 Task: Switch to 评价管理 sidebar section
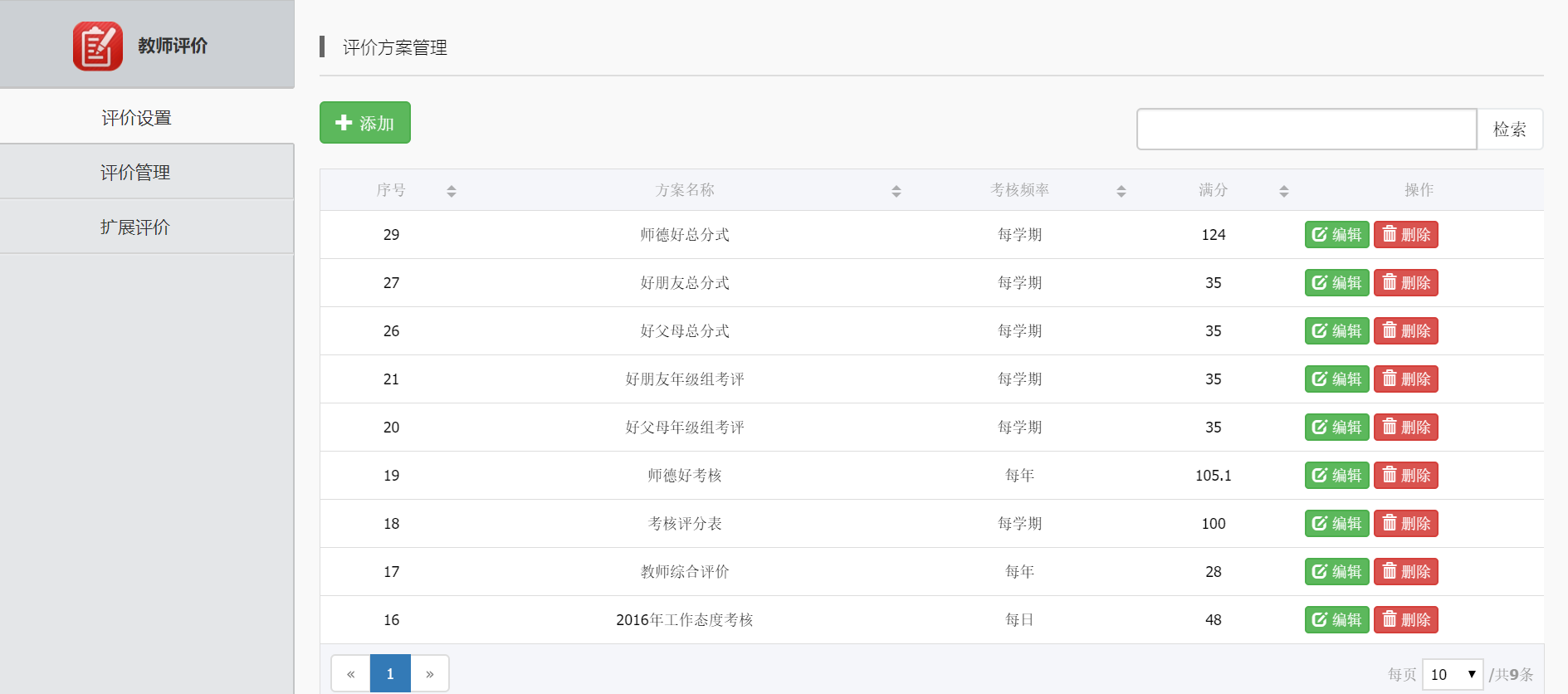[135, 173]
